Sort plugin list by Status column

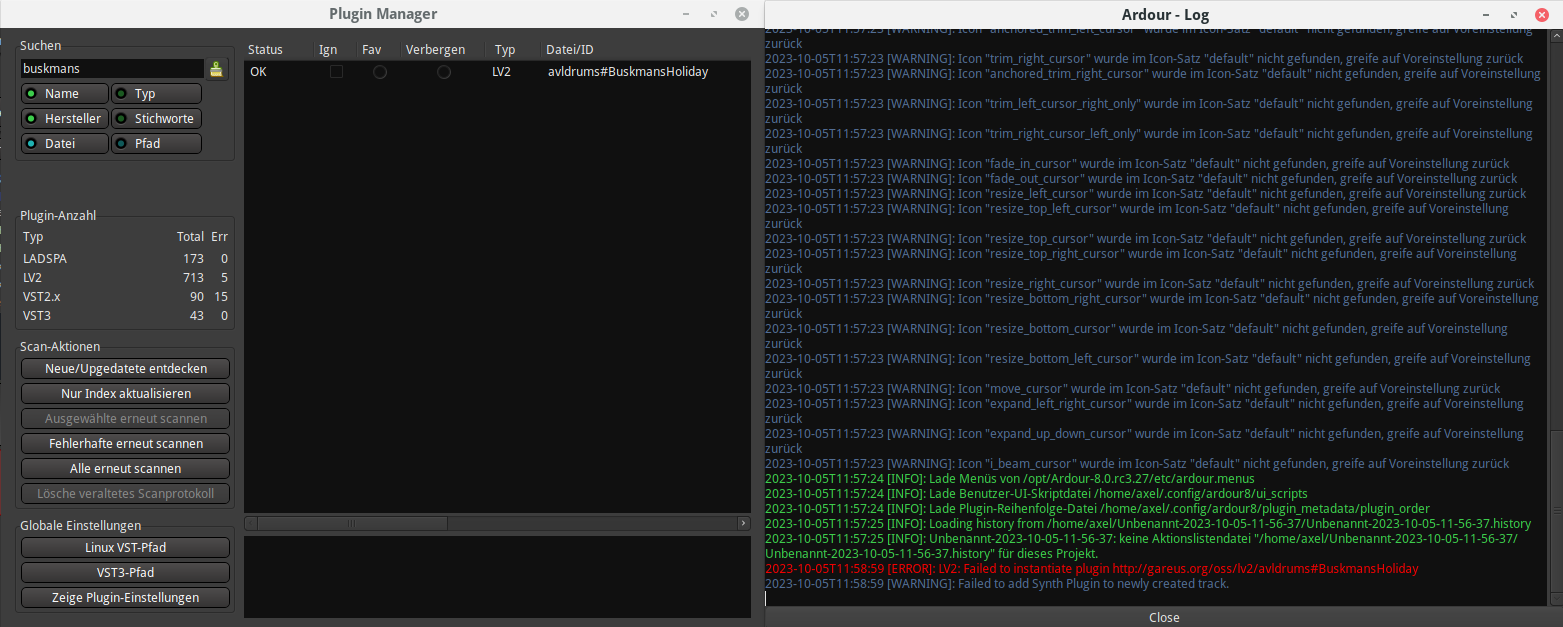[x=266, y=49]
